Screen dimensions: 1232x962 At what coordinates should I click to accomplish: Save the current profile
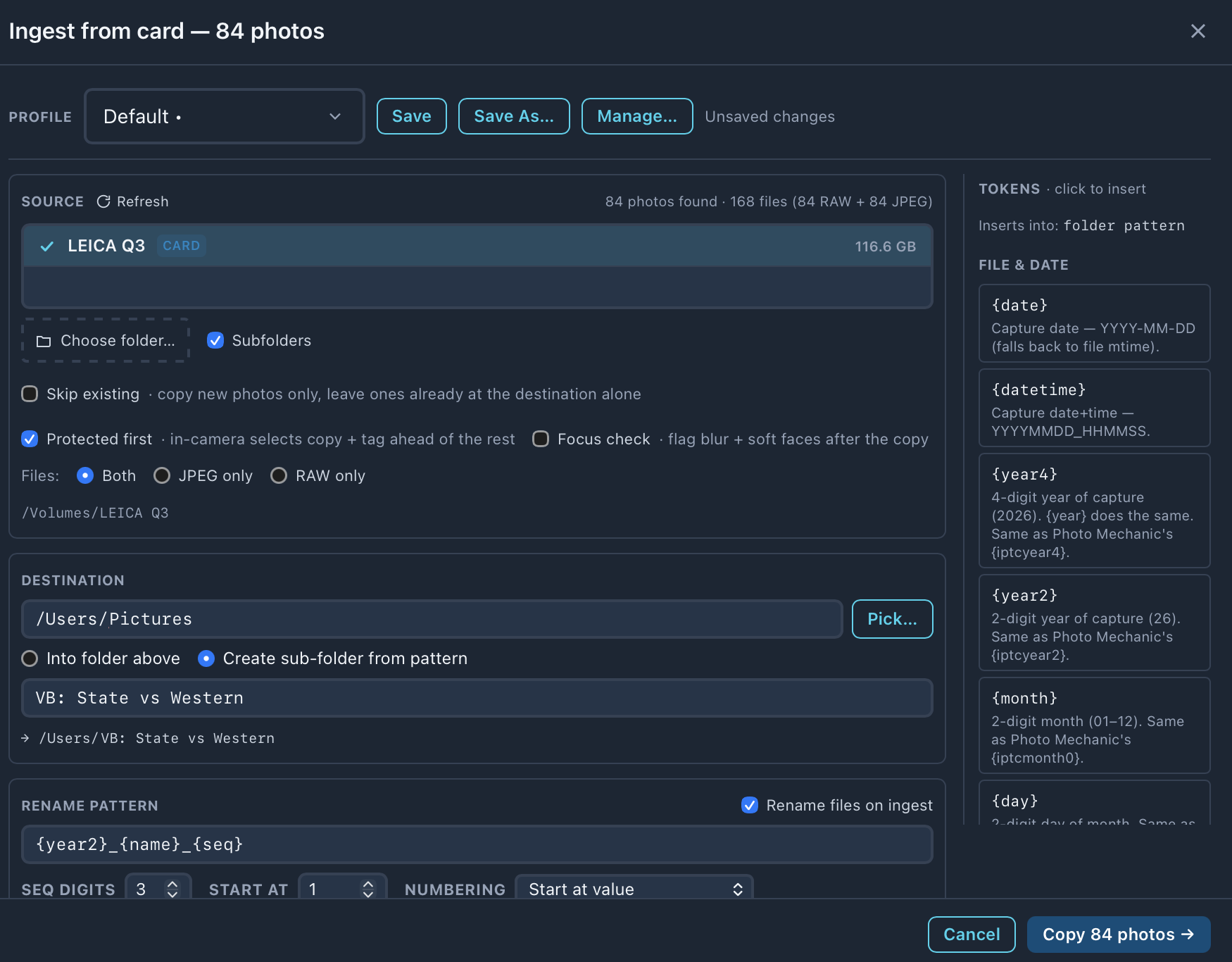412,116
